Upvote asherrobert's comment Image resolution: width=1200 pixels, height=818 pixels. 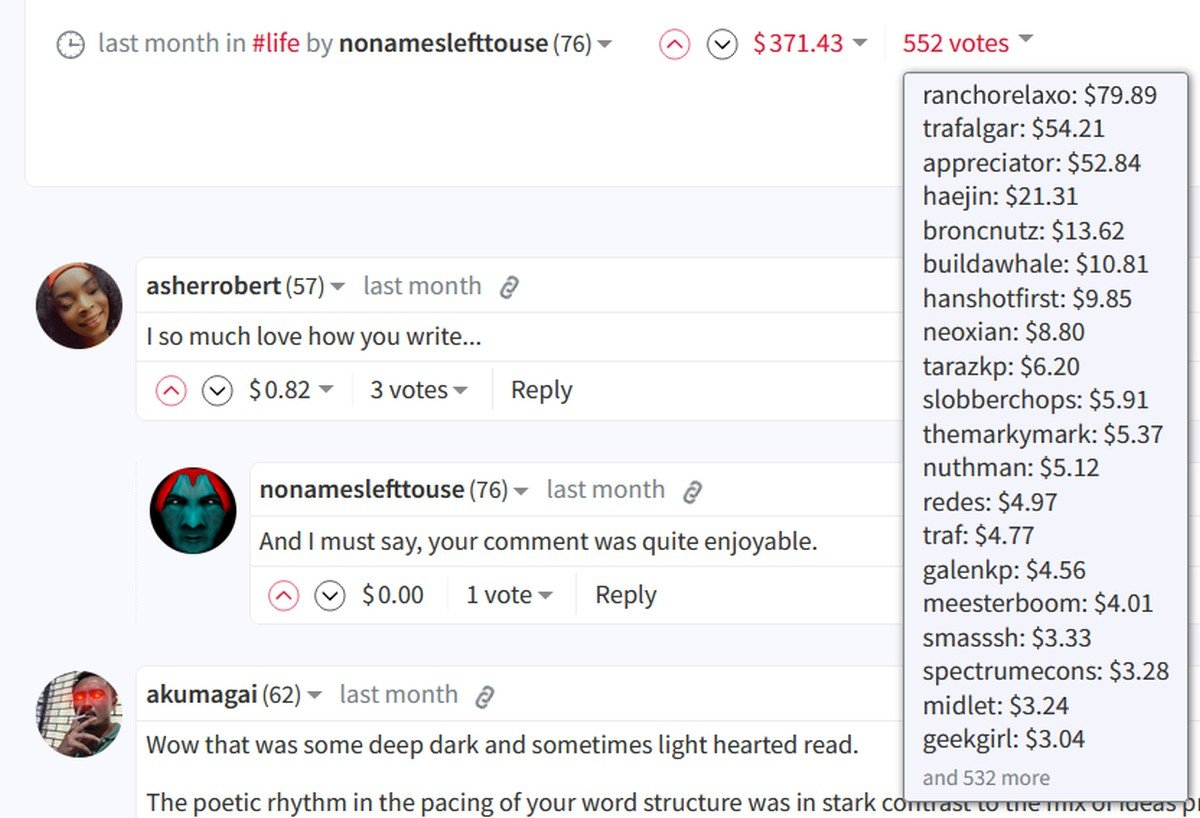pos(171,391)
